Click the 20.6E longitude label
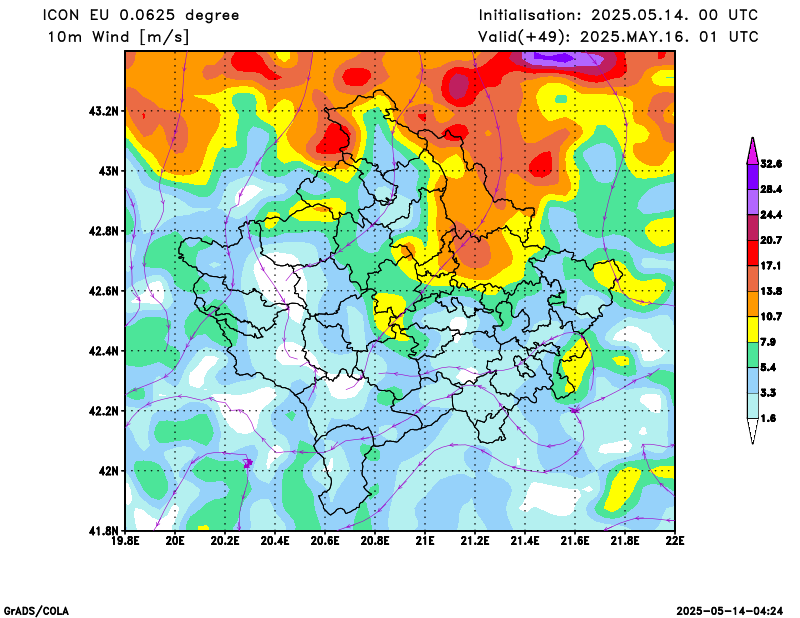Image resolution: width=800 pixels, height=618 pixels. point(325,540)
